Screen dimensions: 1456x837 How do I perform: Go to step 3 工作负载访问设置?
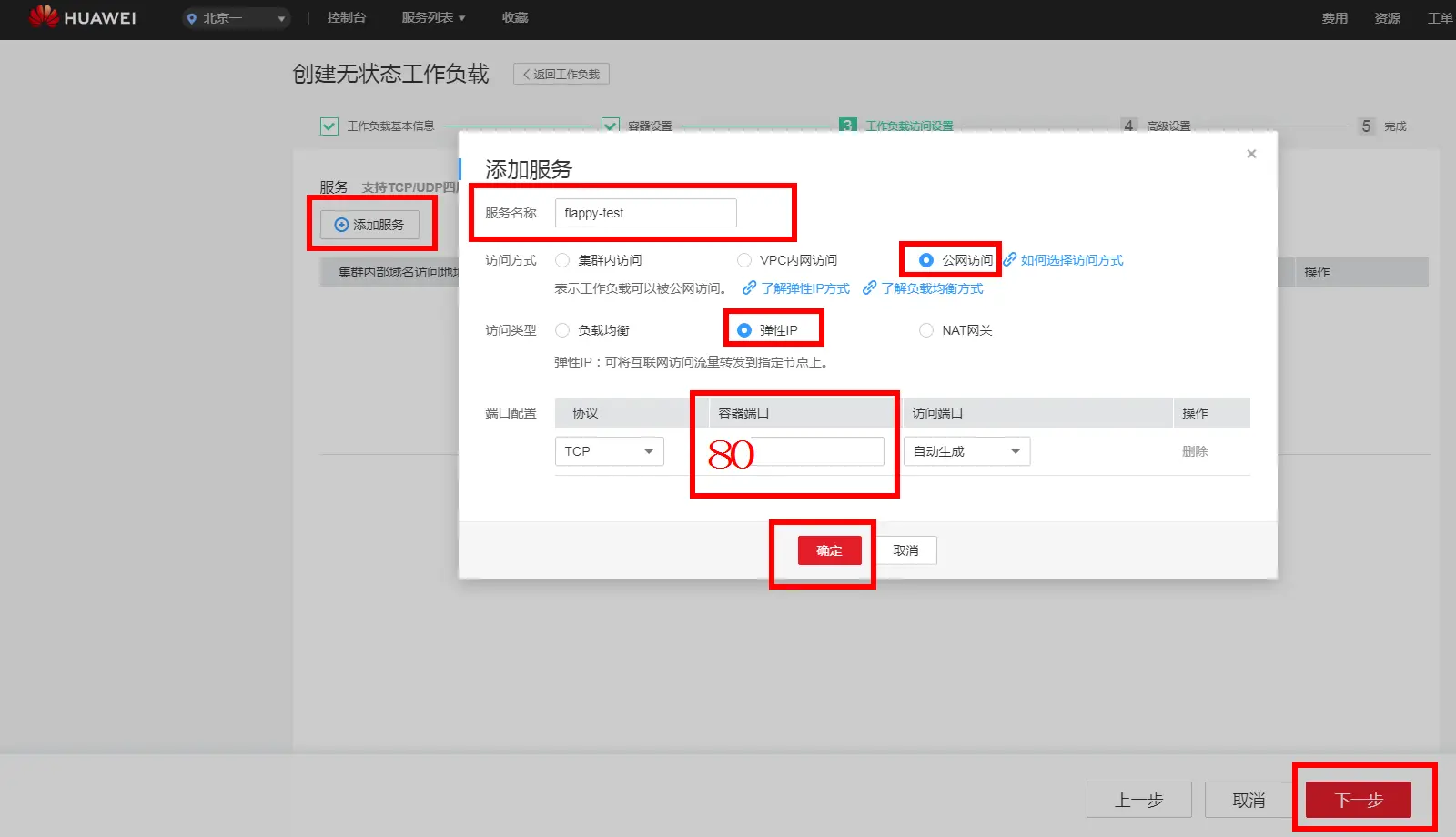tap(896, 126)
